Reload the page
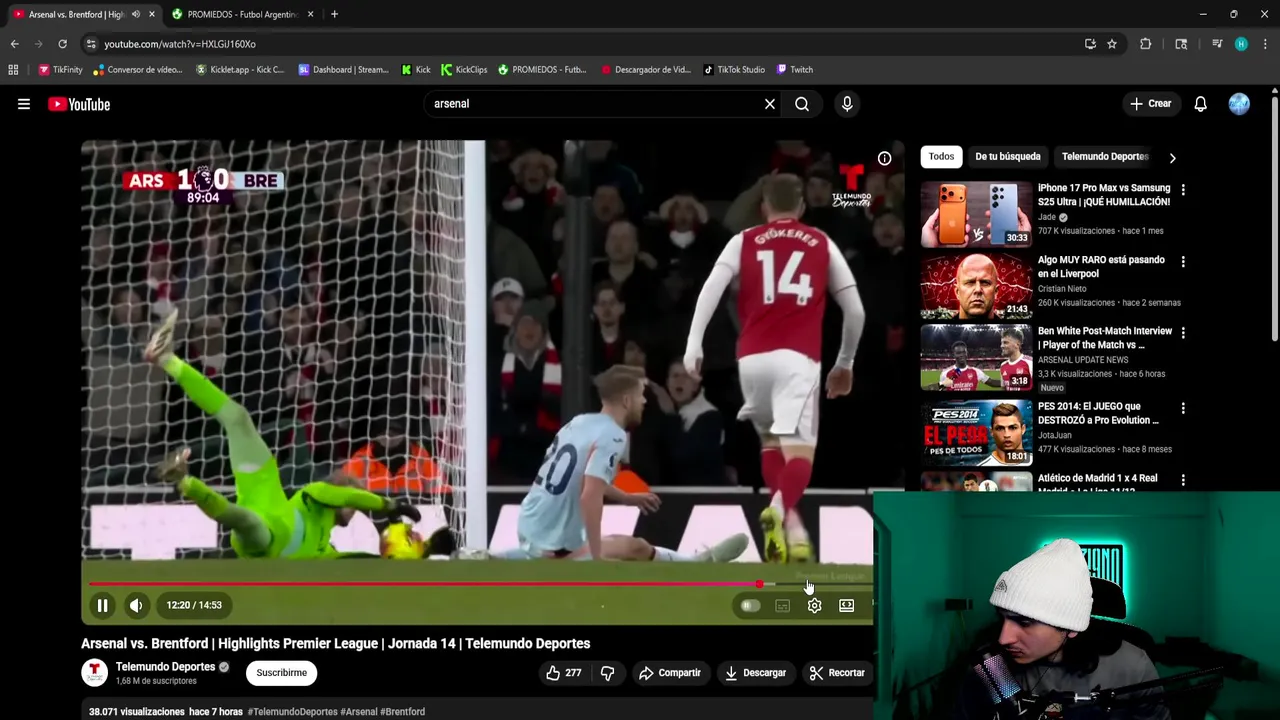 [62, 44]
